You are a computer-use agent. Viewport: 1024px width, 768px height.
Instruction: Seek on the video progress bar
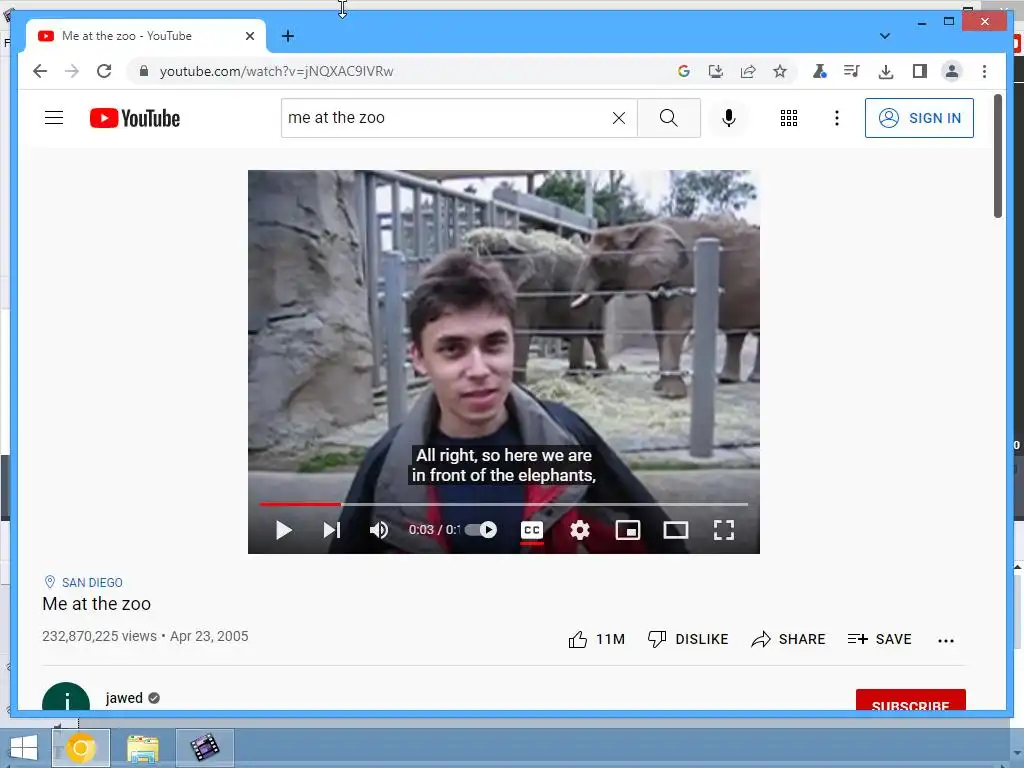pos(504,504)
